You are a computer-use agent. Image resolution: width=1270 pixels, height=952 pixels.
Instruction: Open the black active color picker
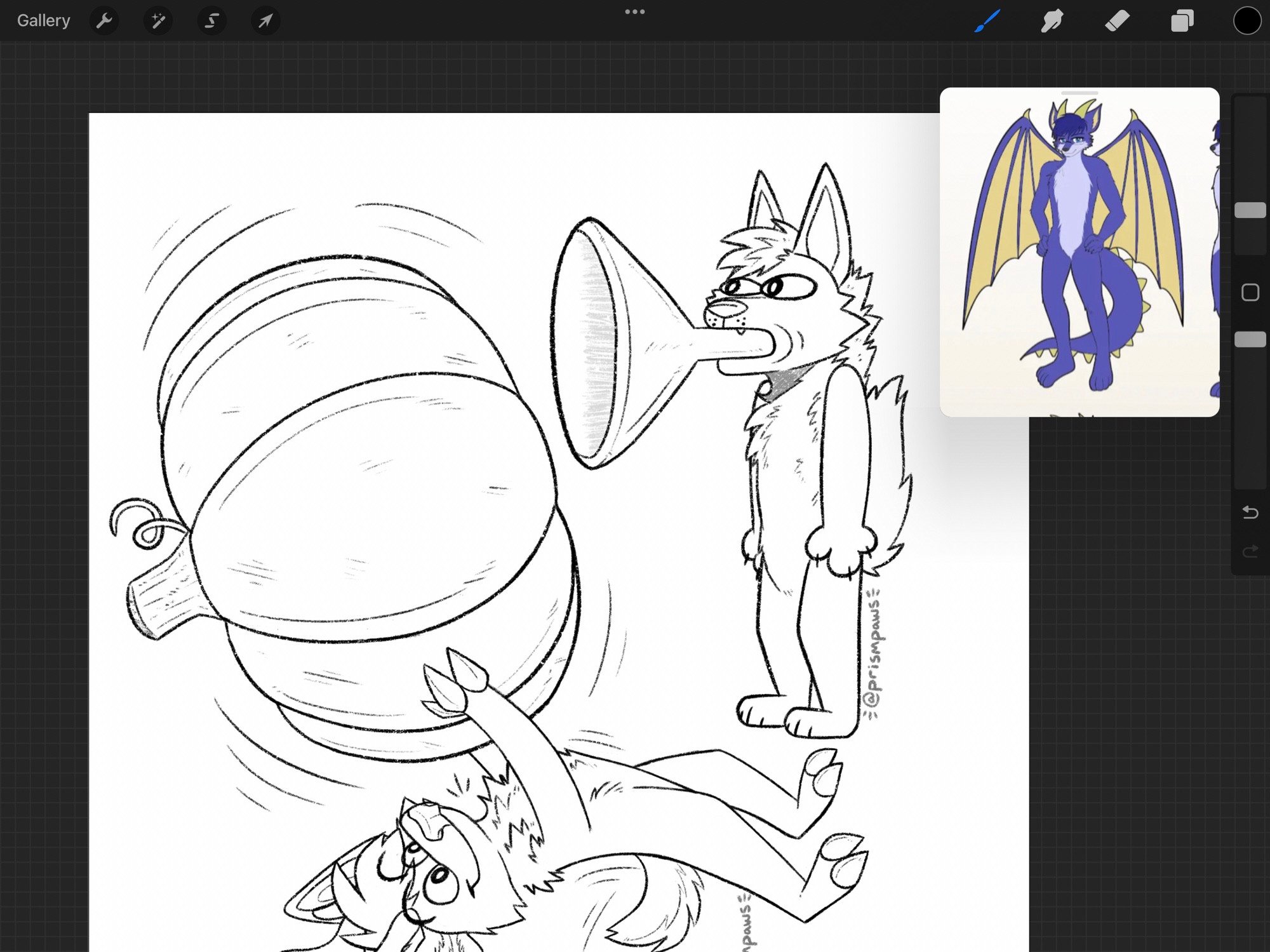1247,20
